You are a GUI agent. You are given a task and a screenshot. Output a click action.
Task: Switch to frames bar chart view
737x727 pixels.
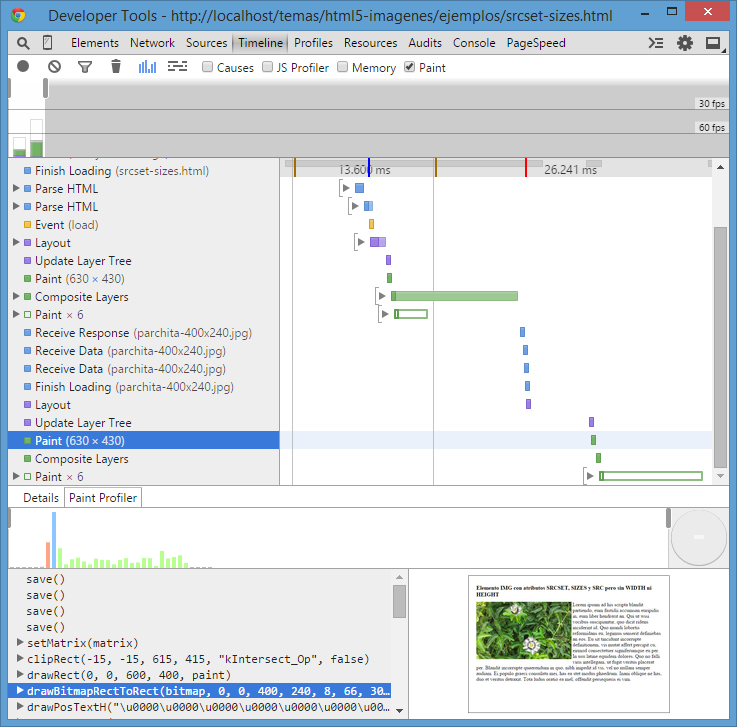[147, 67]
